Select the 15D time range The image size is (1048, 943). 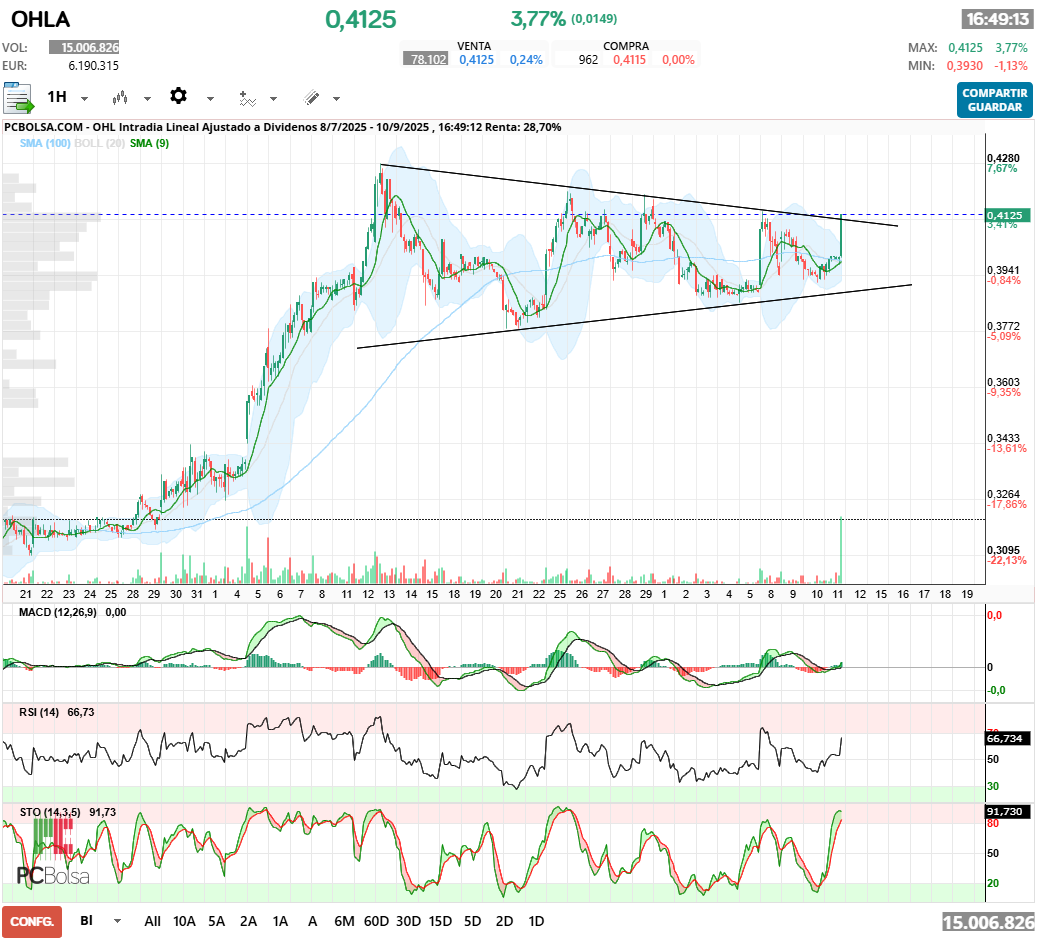[440, 921]
